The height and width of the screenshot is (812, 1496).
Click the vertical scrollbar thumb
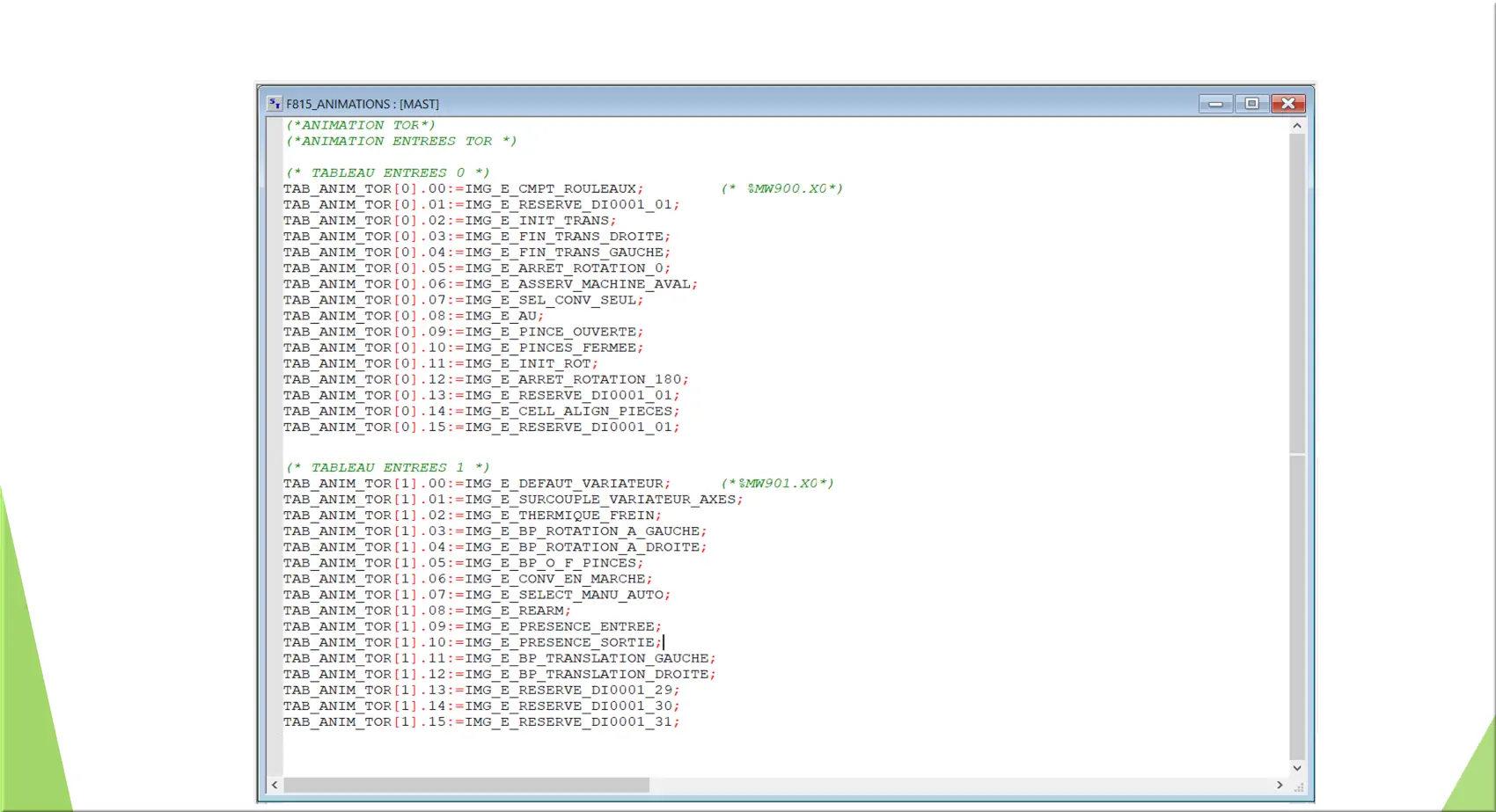tap(1297, 294)
